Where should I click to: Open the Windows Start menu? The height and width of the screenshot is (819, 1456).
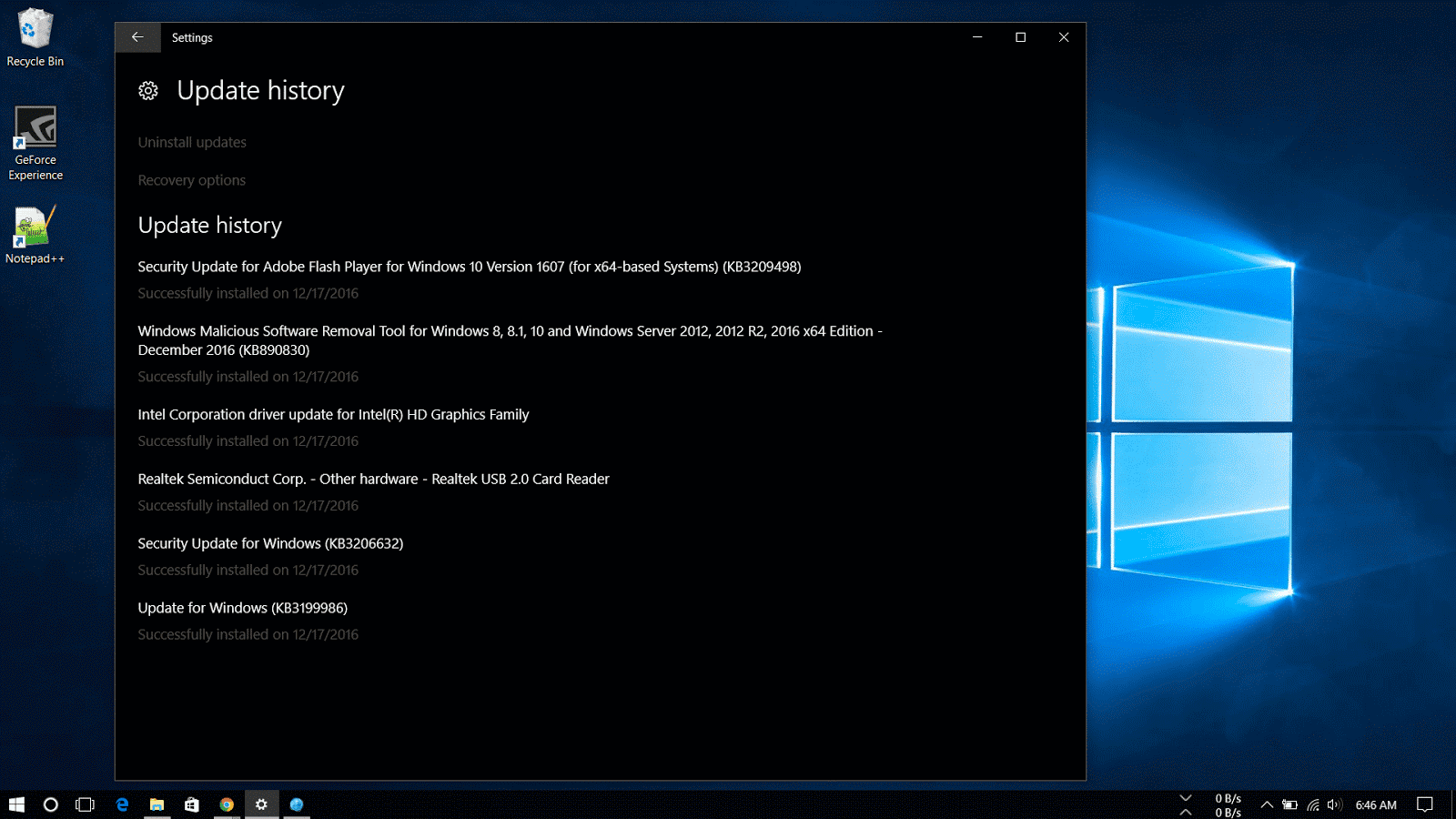point(16,804)
